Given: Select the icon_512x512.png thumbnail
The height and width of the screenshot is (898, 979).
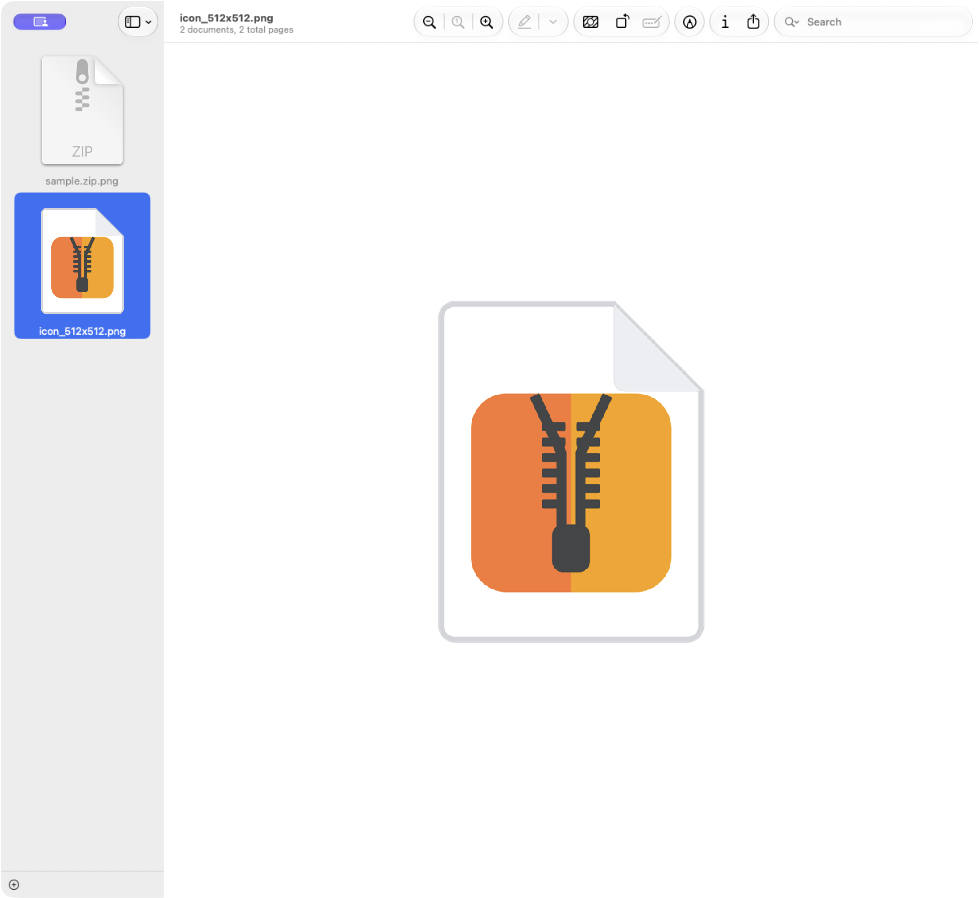Looking at the screenshot, I should (x=82, y=260).
